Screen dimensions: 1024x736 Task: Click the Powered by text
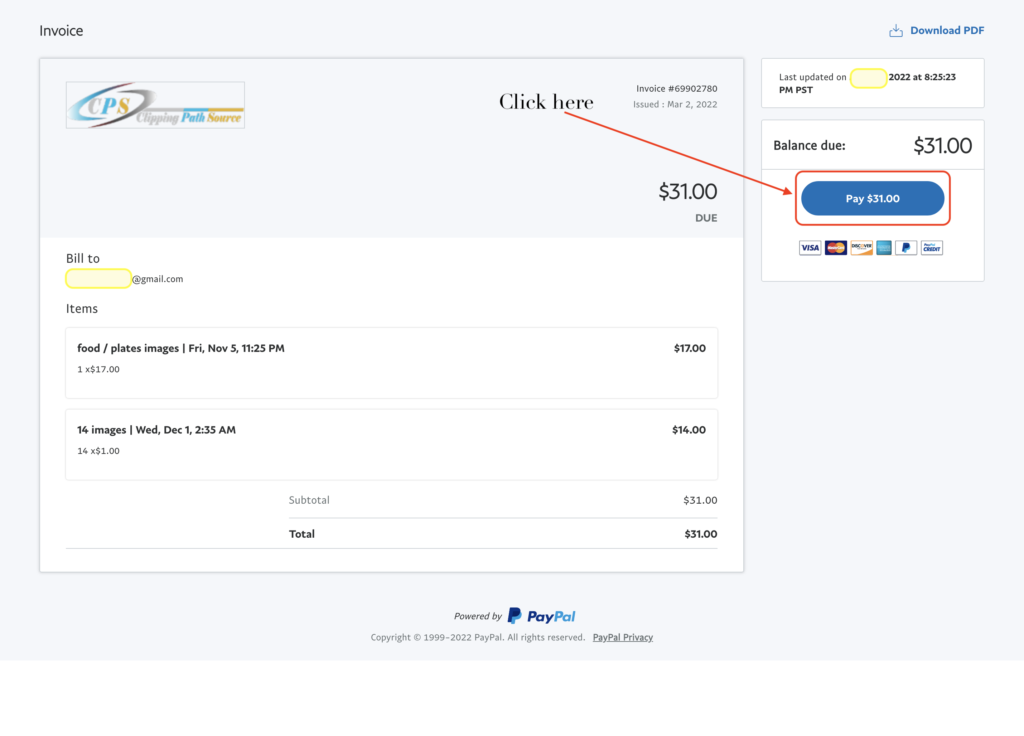tap(477, 616)
